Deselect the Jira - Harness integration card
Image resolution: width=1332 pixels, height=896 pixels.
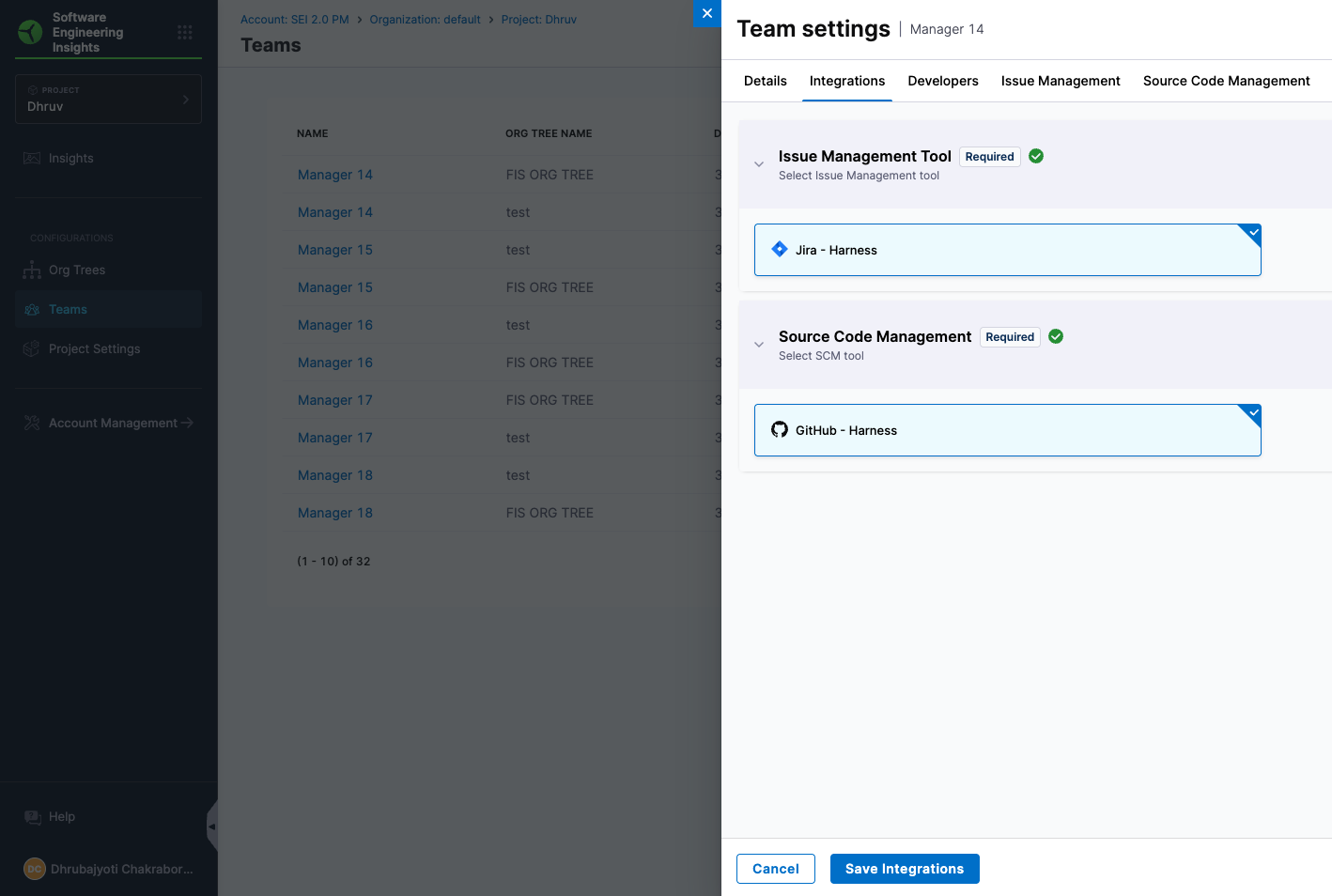[x=1007, y=250]
